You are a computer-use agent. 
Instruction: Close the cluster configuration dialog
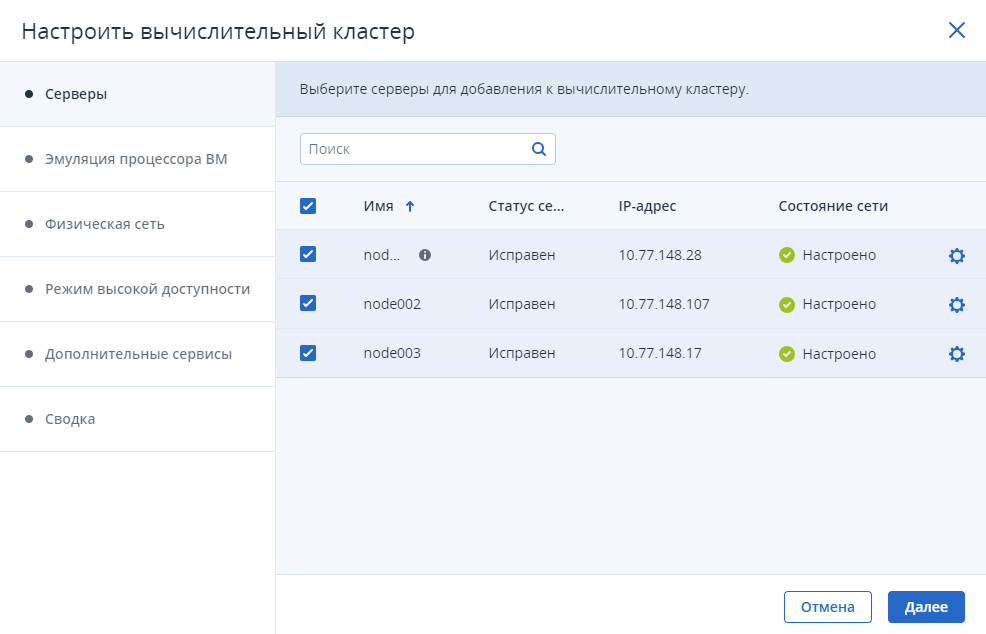(956, 30)
